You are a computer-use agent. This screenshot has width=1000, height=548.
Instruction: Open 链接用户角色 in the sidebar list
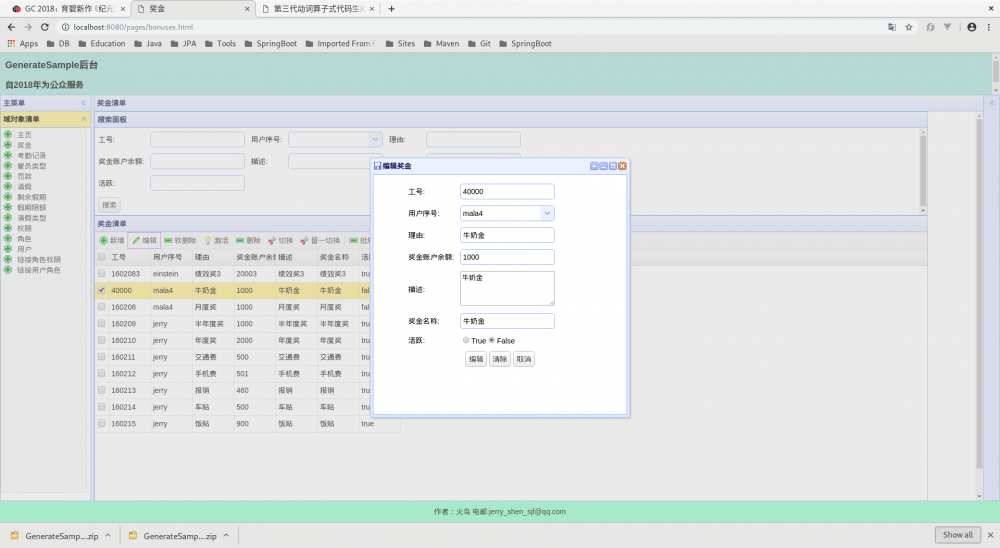(x=38, y=270)
